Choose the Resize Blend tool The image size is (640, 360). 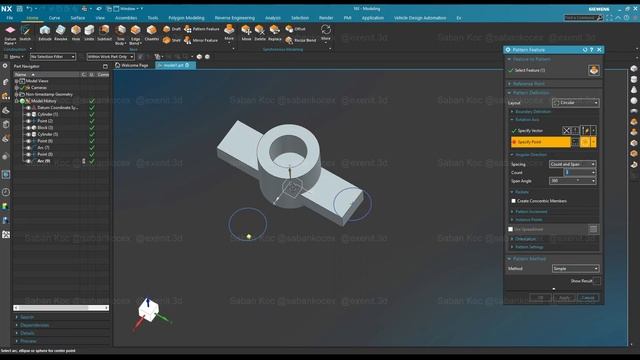pos(300,40)
